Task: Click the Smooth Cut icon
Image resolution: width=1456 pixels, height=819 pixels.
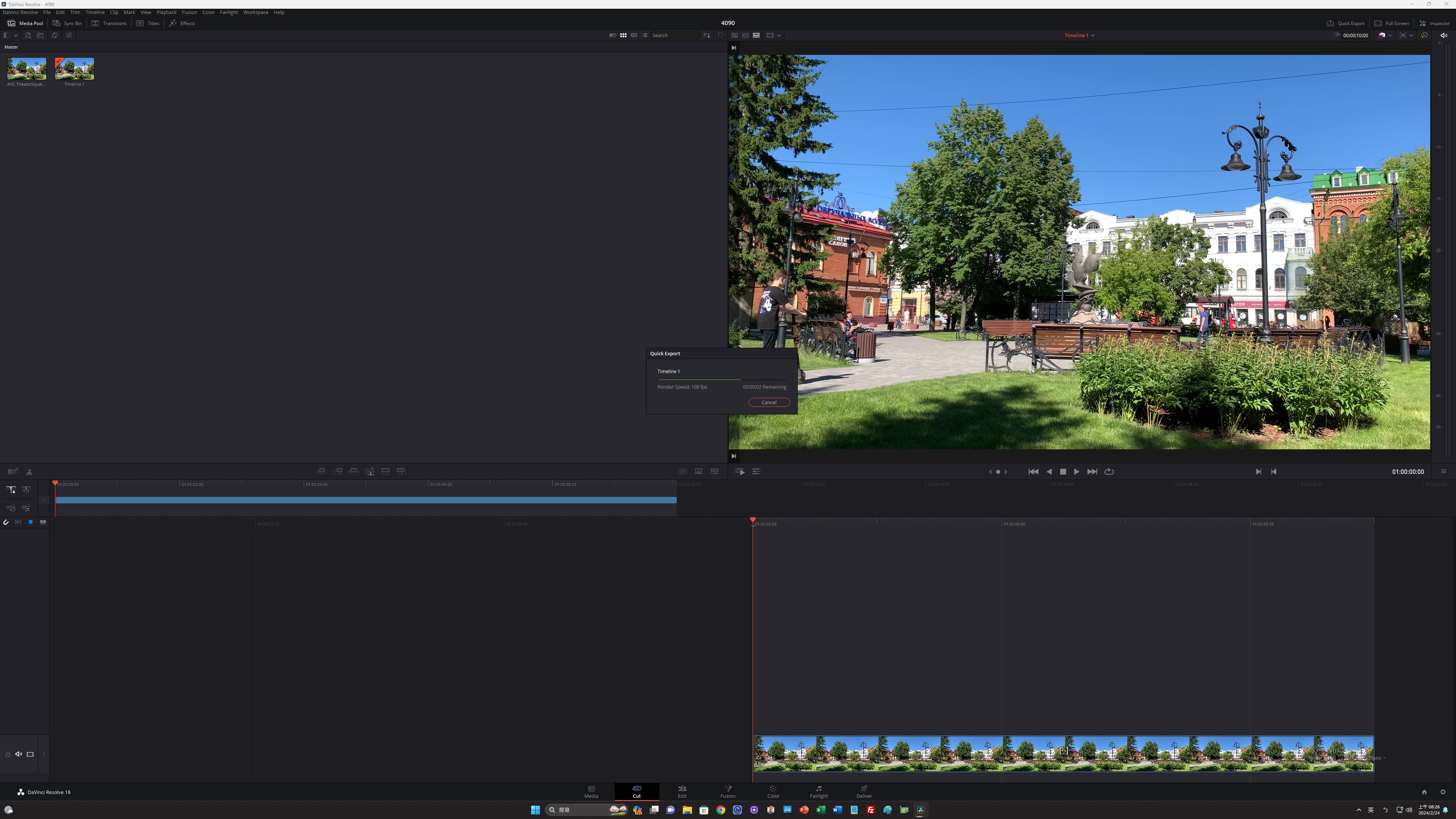Action: pyautogui.click(x=714, y=471)
